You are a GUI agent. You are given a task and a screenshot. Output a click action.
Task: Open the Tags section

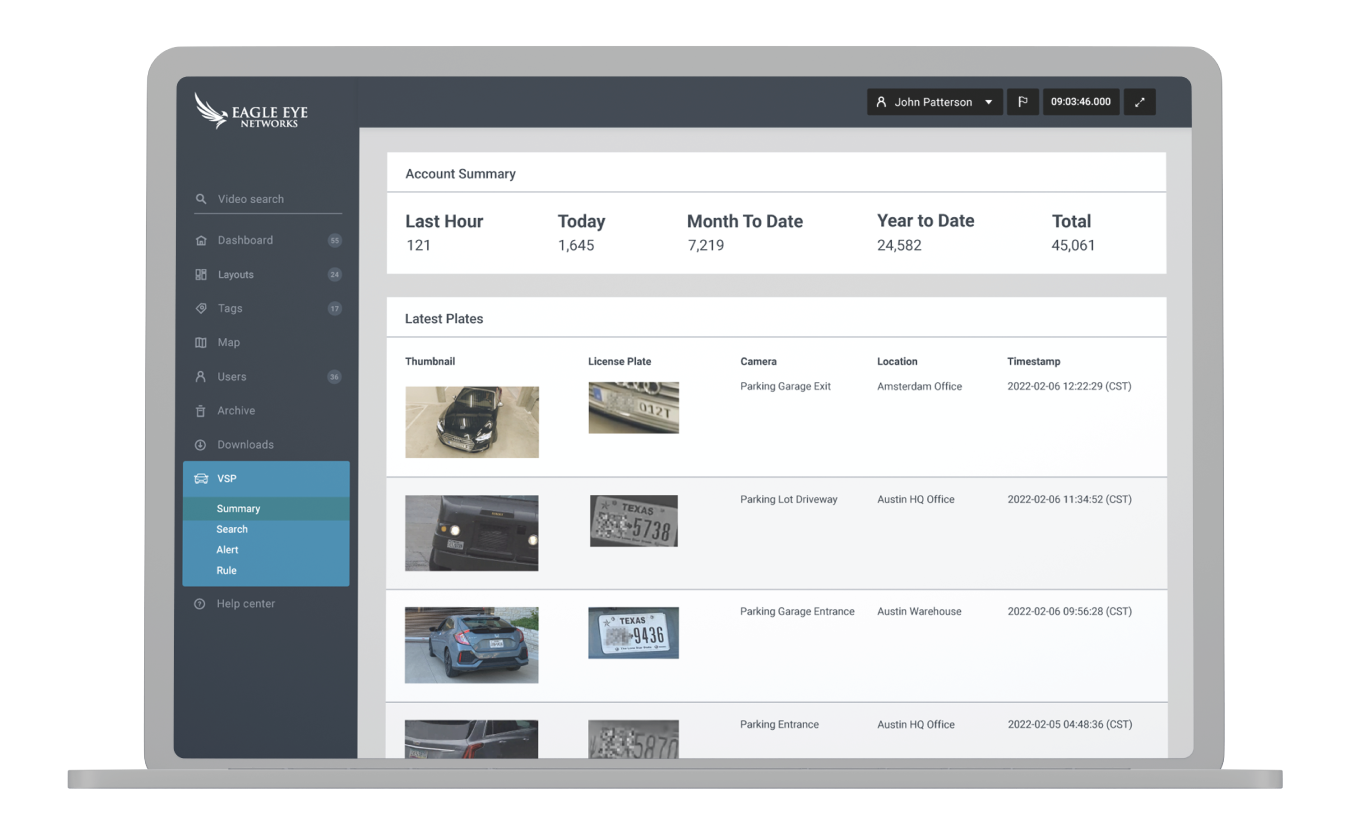point(229,308)
